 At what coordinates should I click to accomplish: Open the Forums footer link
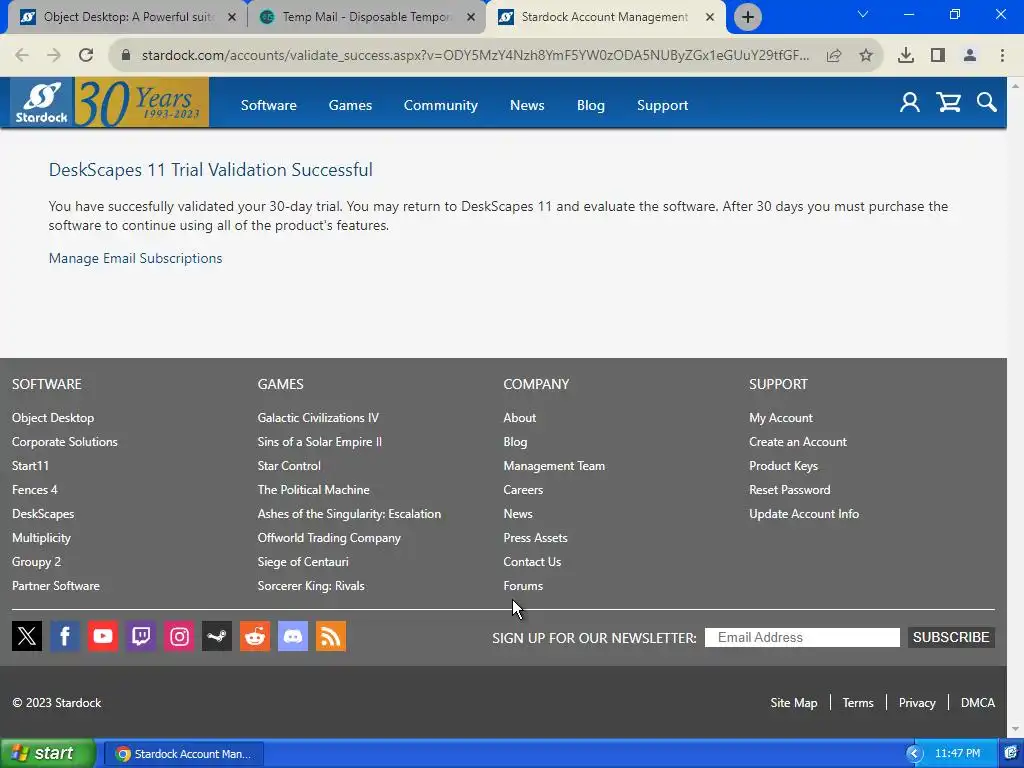pyautogui.click(x=523, y=586)
